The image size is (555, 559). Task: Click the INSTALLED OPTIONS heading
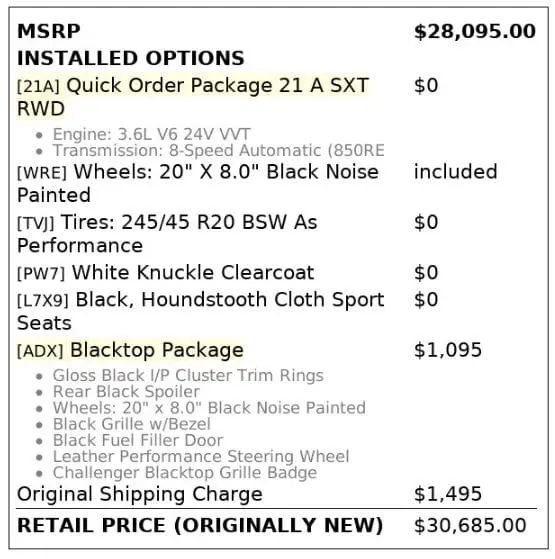(130, 58)
